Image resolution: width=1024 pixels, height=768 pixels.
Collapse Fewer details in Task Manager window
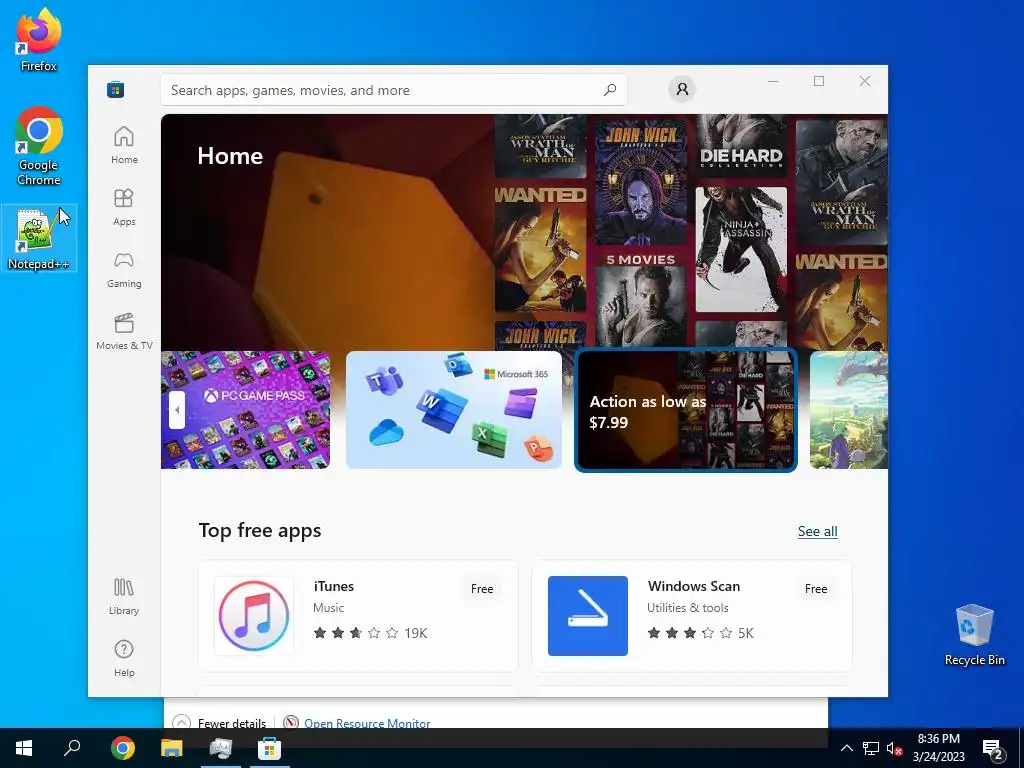219,722
